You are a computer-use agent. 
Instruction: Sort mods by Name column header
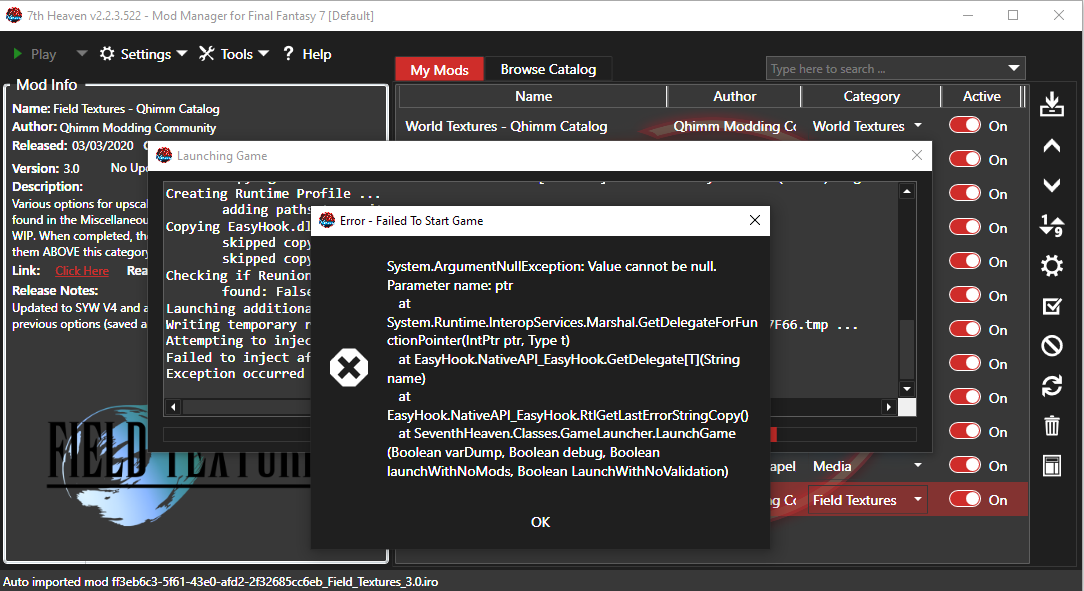pos(533,96)
